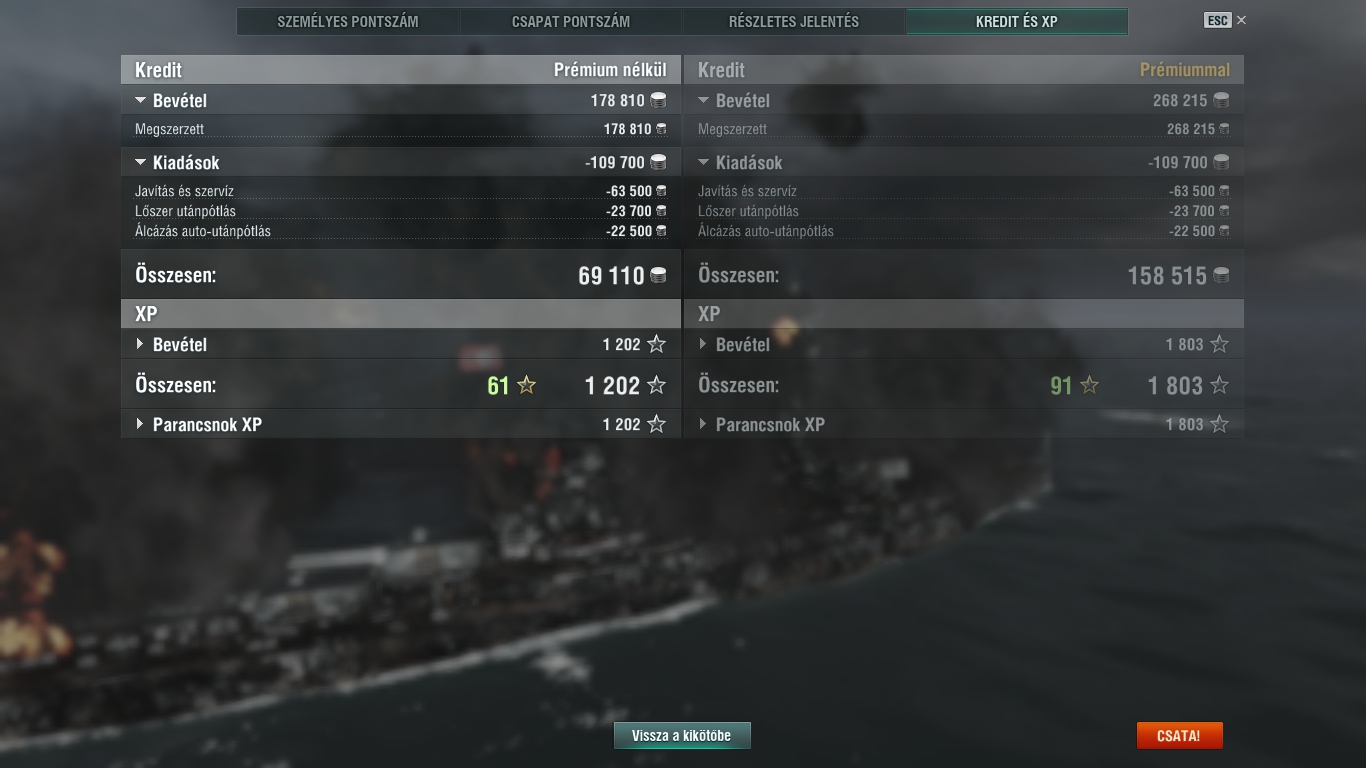
Task: Click the star icon next to green 91
Action: [1089, 385]
